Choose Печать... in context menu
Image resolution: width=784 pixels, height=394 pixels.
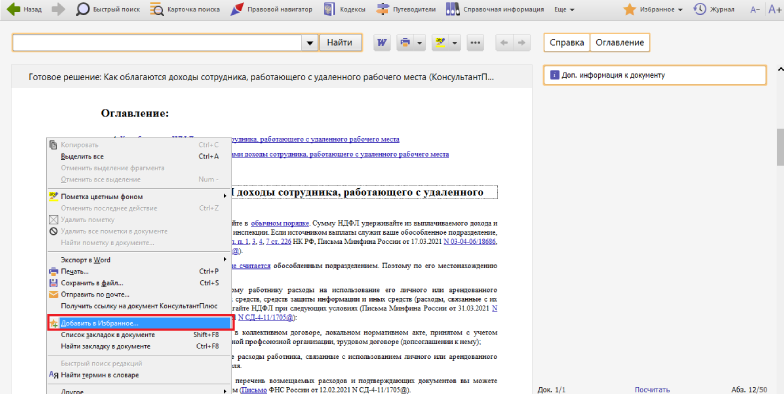[139, 272]
